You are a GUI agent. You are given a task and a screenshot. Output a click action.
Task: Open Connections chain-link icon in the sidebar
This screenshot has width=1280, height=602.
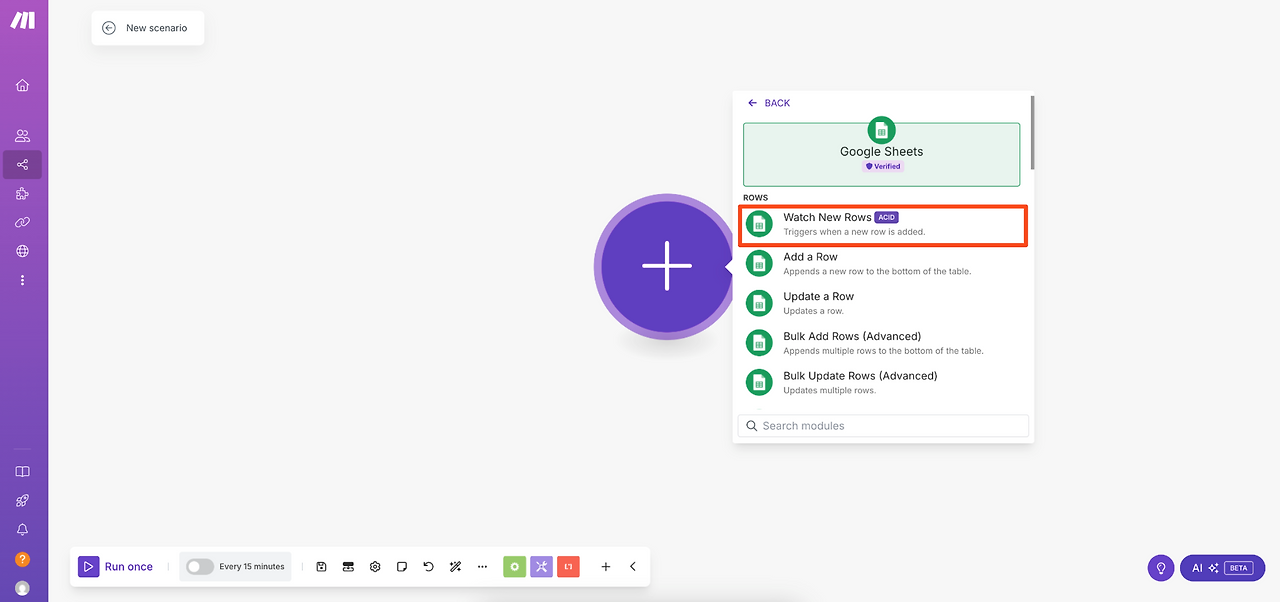[x=22, y=222]
